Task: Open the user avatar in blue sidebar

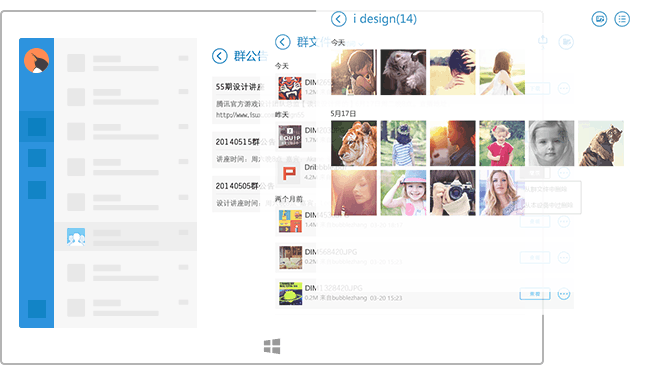Action: point(37,60)
